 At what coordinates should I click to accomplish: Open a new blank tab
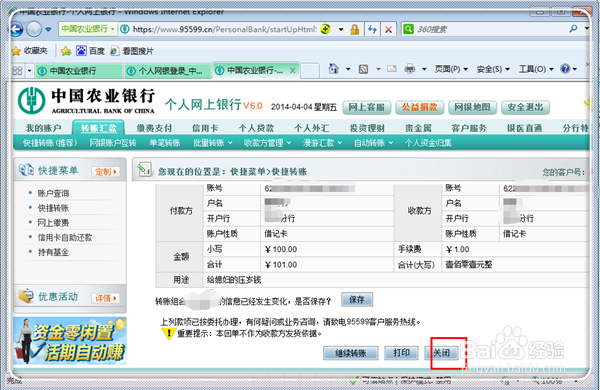[310, 71]
